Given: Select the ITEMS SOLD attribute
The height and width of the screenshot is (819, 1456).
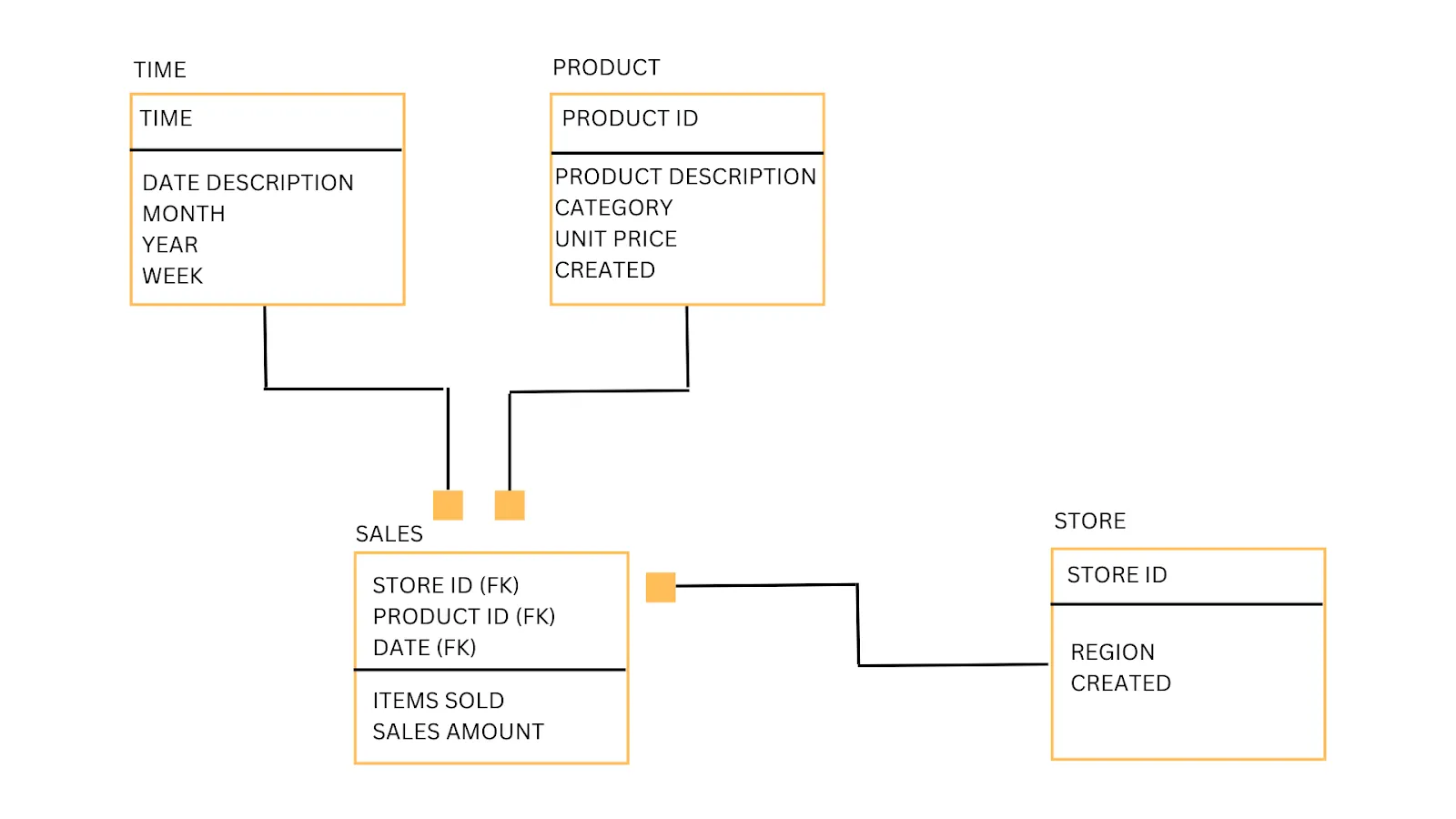Looking at the screenshot, I should (x=439, y=701).
